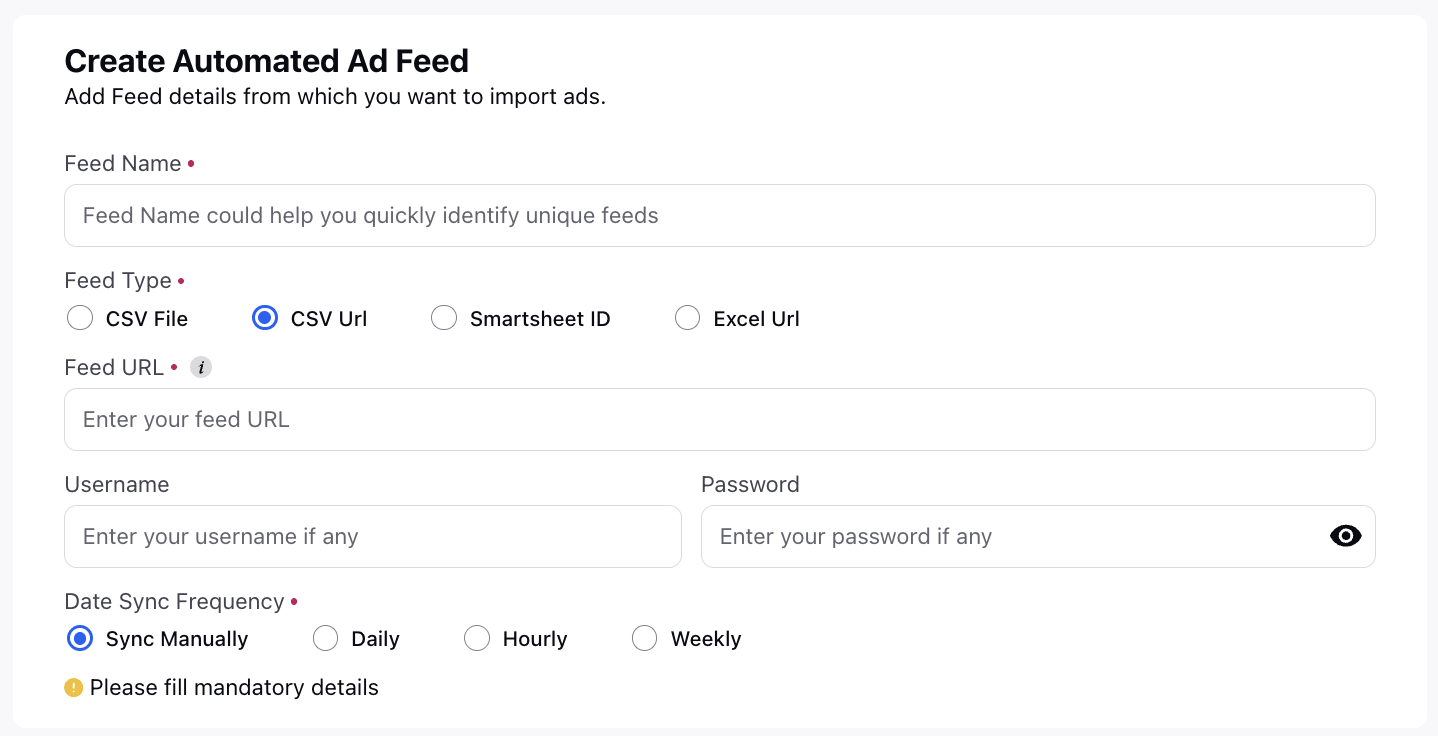Set sync frequency to Daily

point(326,639)
